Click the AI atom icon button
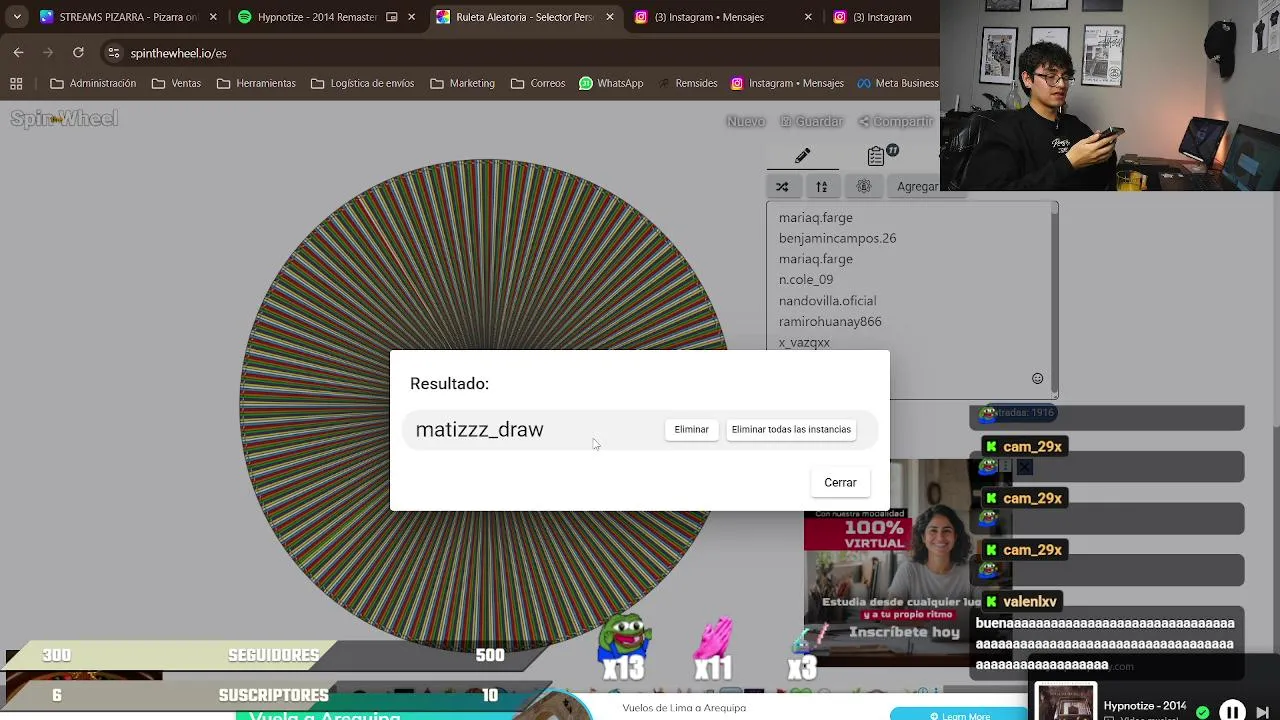The image size is (1280, 720). (x=864, y=186)
